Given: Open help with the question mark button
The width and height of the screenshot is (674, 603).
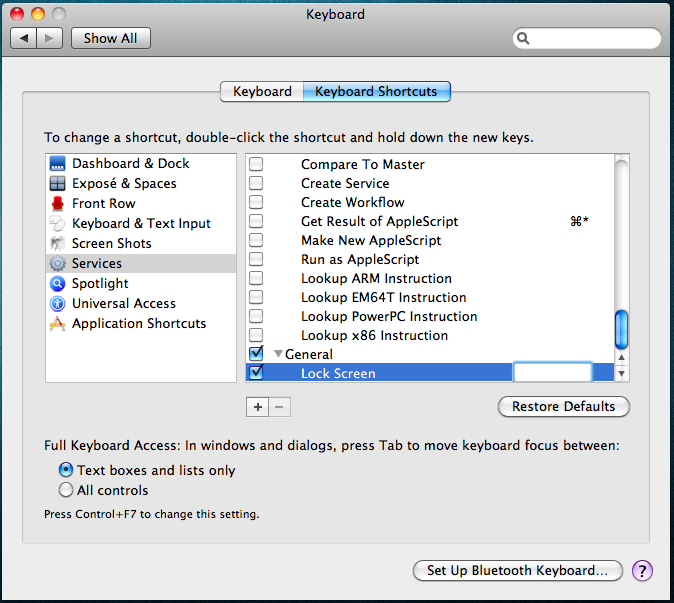Looking at the screenshot, I should 642,571.
